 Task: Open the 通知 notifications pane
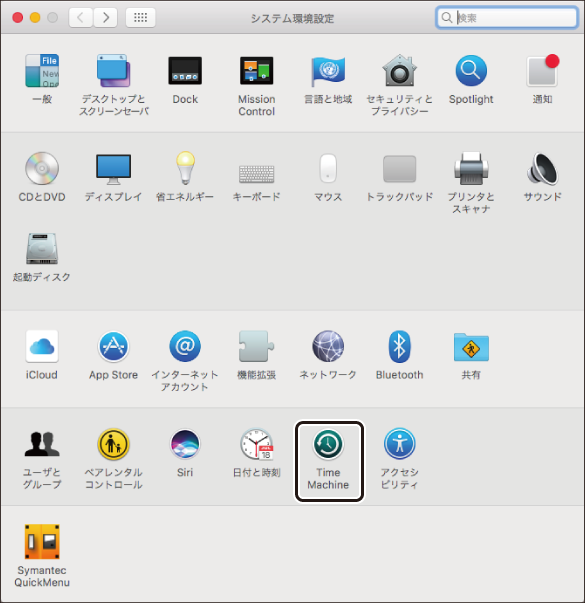pos(542,70)
